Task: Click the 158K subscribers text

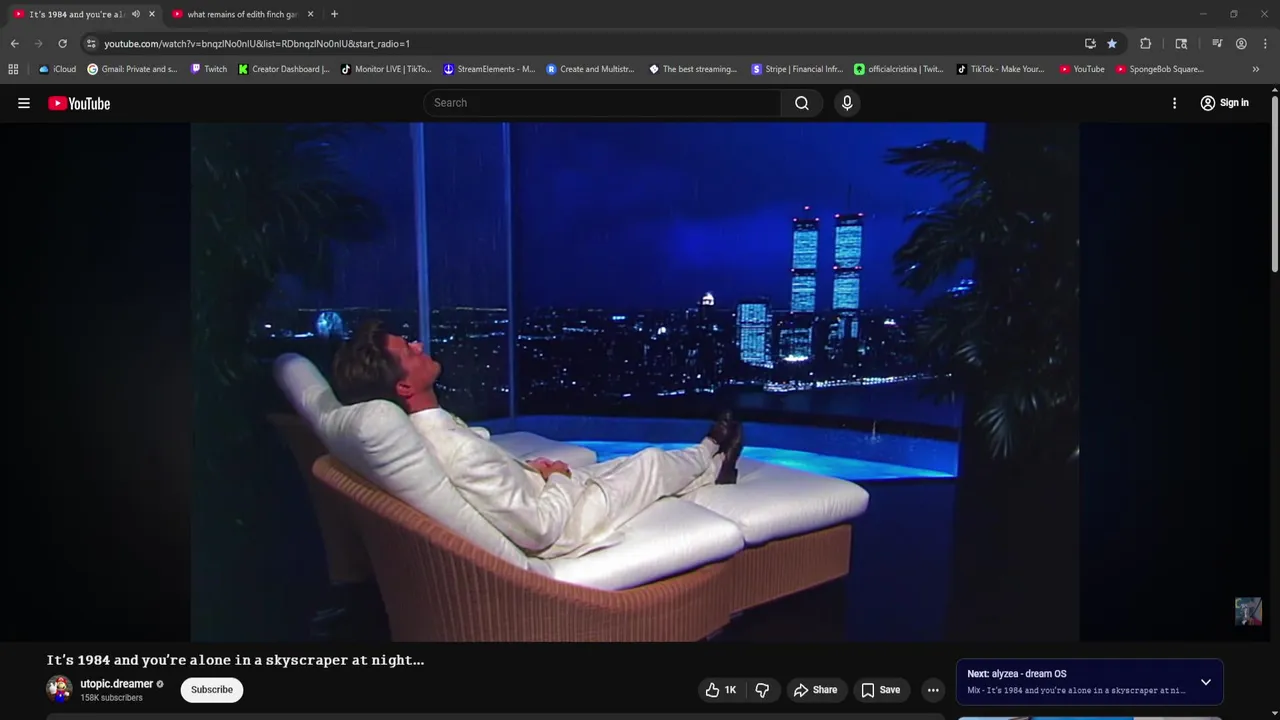Action: point(111,698)
